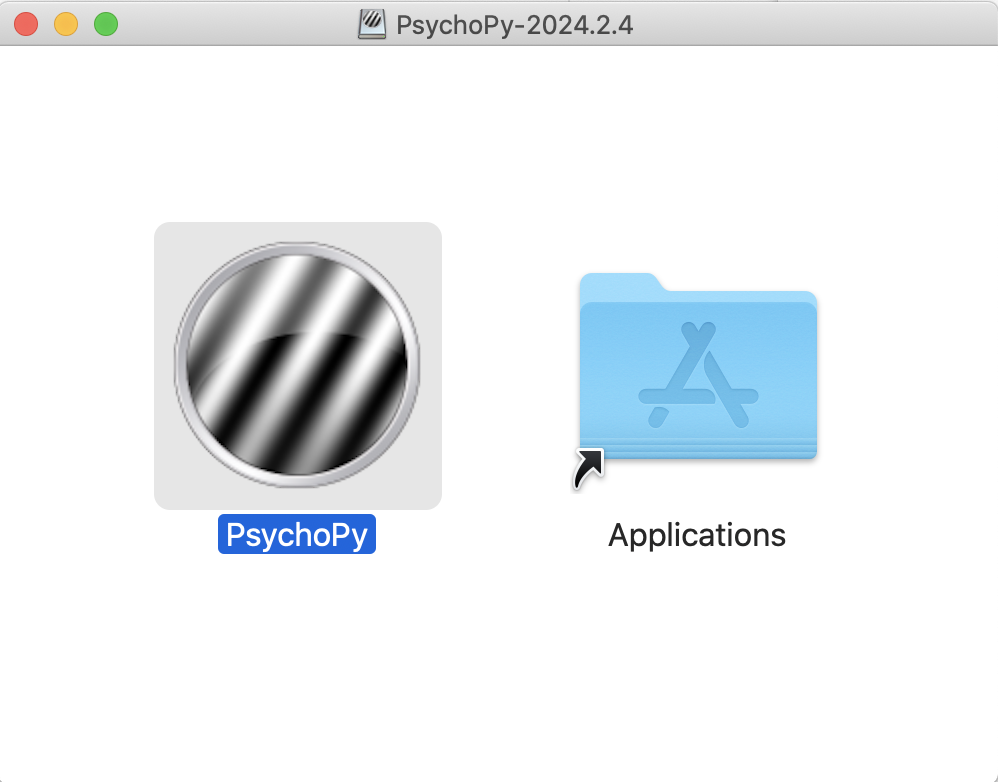Close the PsychoPy-2024.2.4 window
Image resolution: width=998 pixels, height=782 pixels.
point(26,24)
